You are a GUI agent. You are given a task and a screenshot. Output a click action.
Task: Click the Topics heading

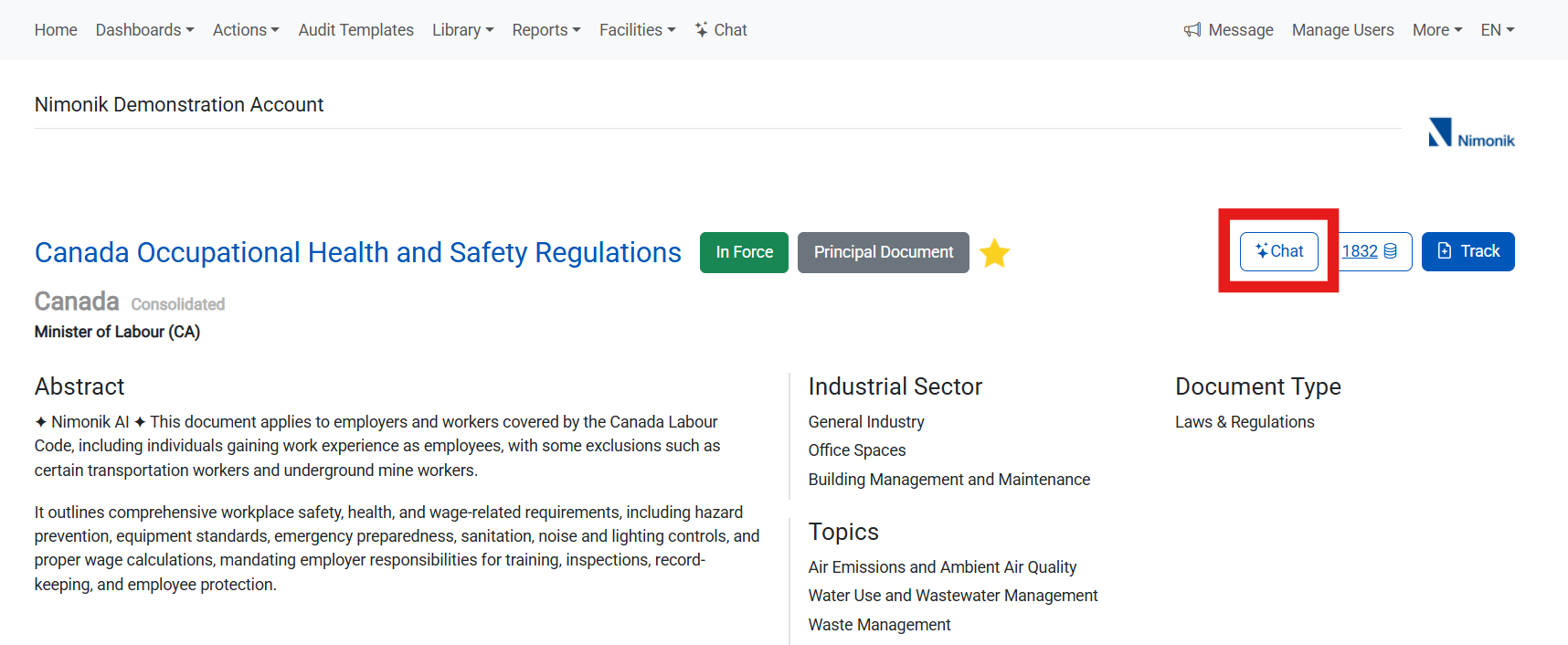click(x=843, y=532)
